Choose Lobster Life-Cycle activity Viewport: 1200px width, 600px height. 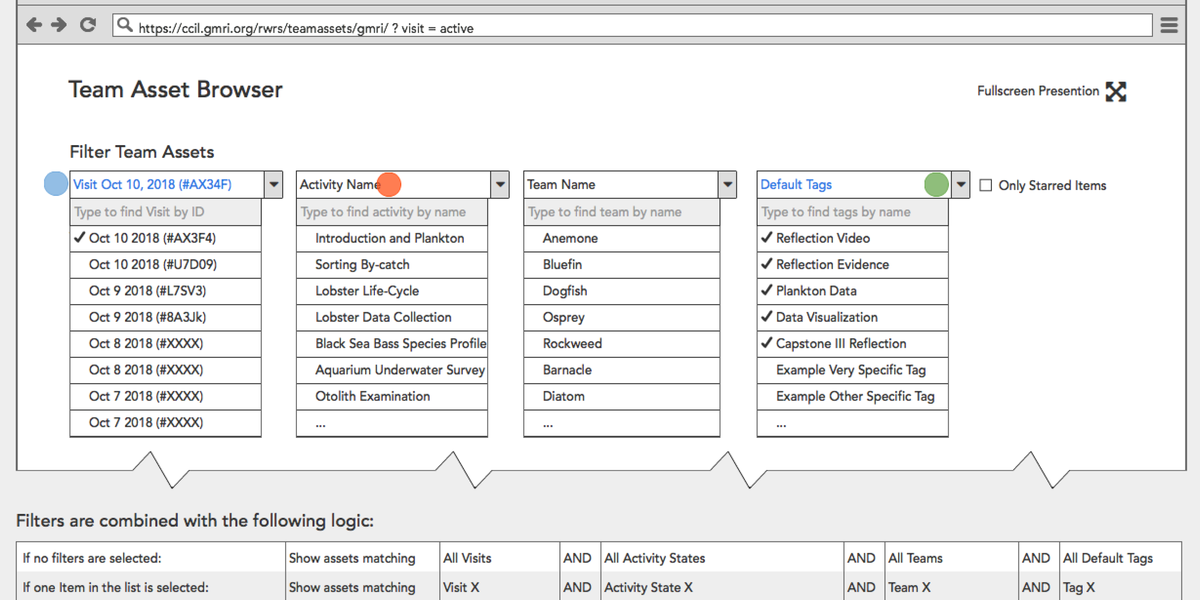tap(392, 291)
